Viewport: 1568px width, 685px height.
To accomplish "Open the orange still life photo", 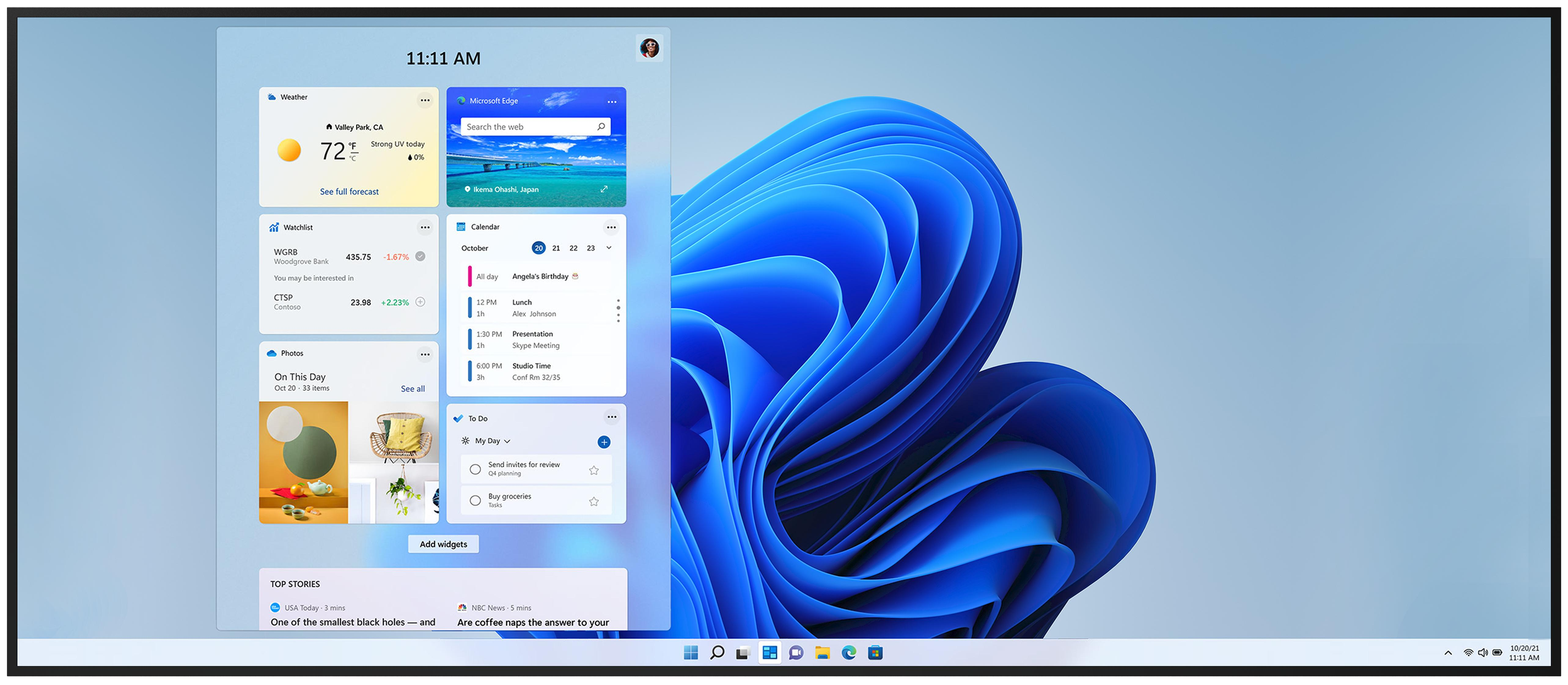I will (x=303, y=462).
